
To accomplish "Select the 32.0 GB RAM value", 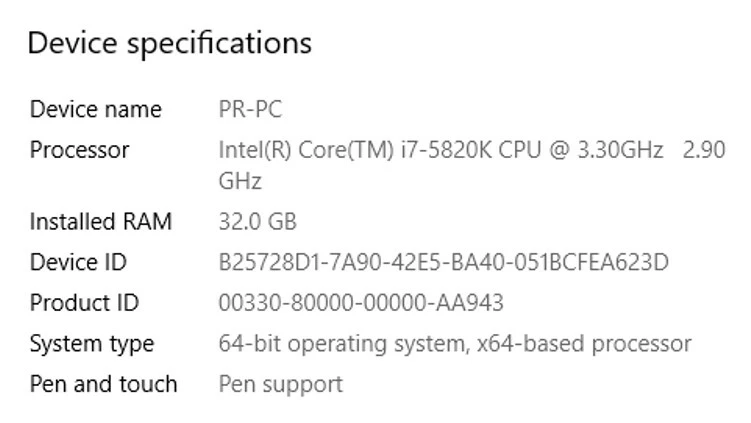I will [x=257, y=221].
